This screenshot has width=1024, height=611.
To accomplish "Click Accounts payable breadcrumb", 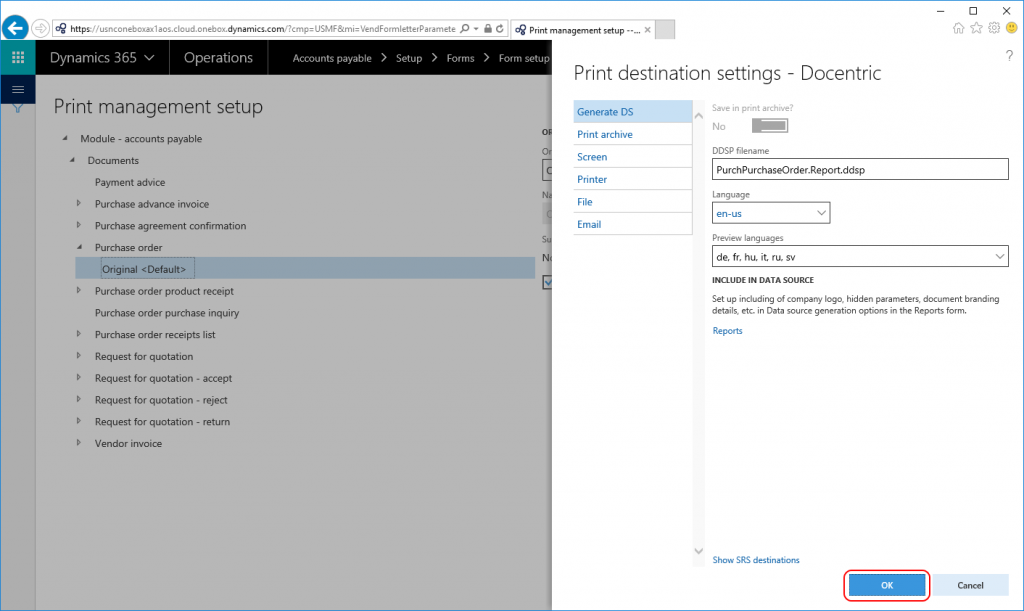I will tap(332, 58).
